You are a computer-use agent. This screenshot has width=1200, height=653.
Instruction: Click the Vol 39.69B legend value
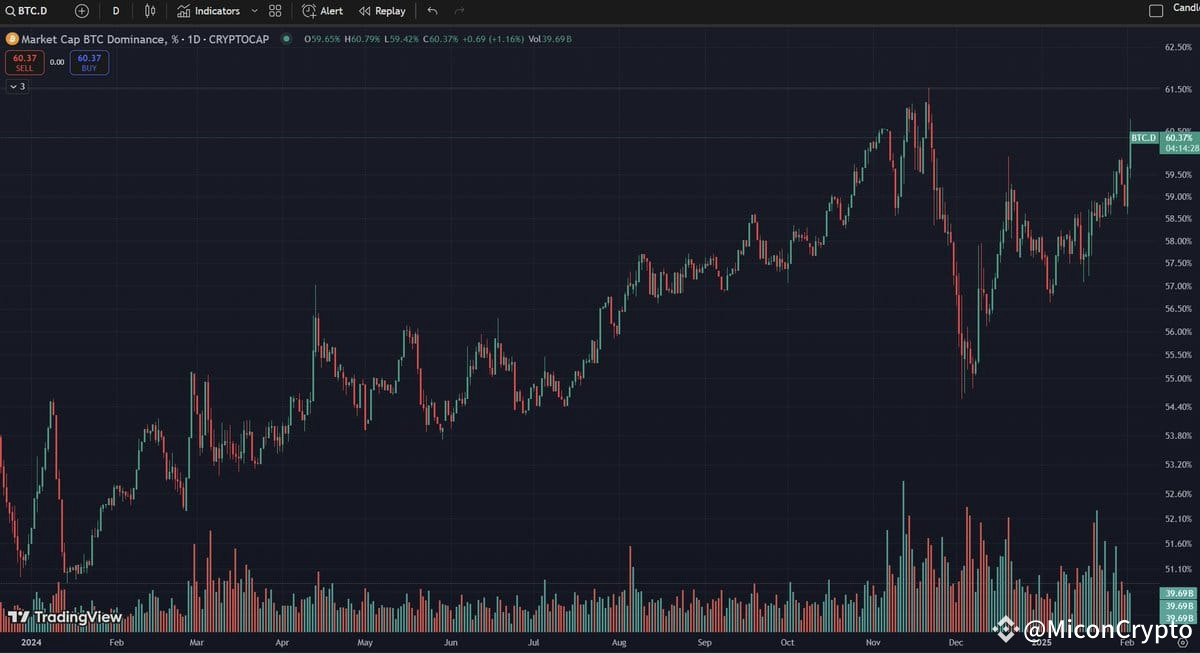click(551, 39)
